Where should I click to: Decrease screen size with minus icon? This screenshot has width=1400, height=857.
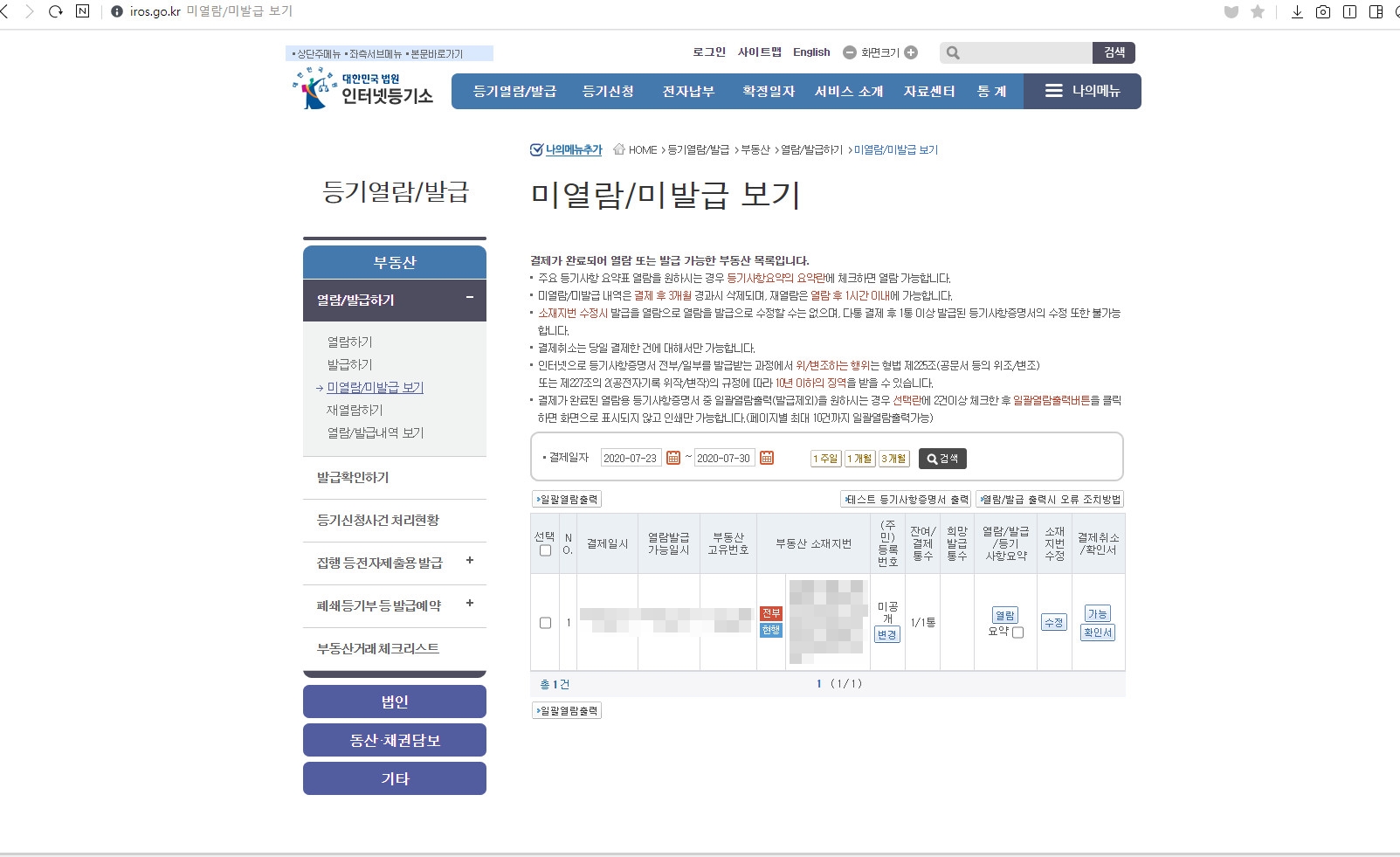(x=850, y=52)
